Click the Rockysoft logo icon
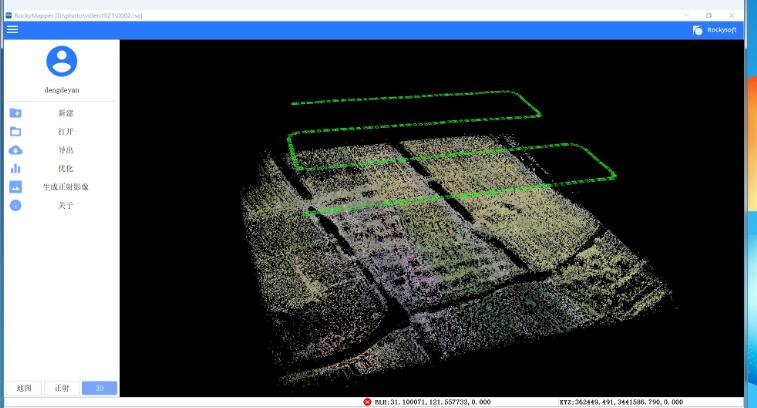This screenshot has height=408, width=757. [x=698, y=30]
